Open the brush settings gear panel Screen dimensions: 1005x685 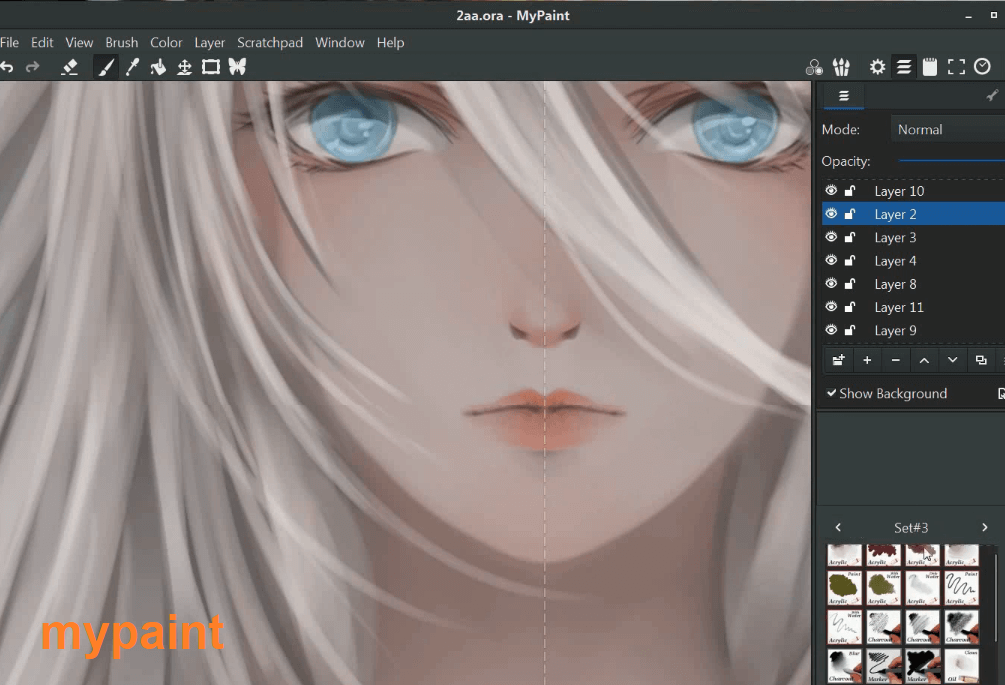[x=877, y=67]
